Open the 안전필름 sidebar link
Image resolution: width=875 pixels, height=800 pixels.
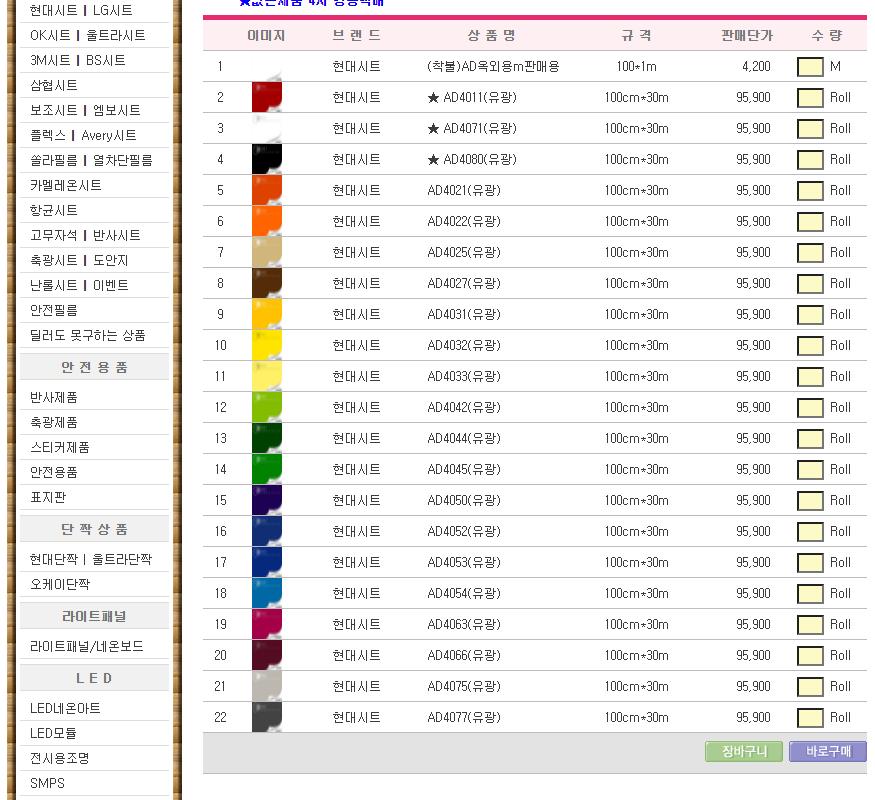pos(54,310)
